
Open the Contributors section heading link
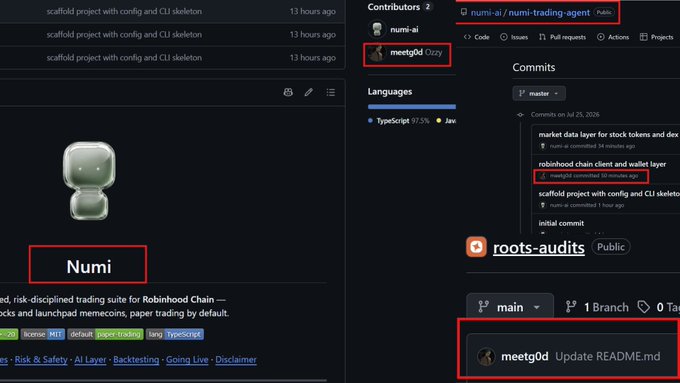[394, 7]
